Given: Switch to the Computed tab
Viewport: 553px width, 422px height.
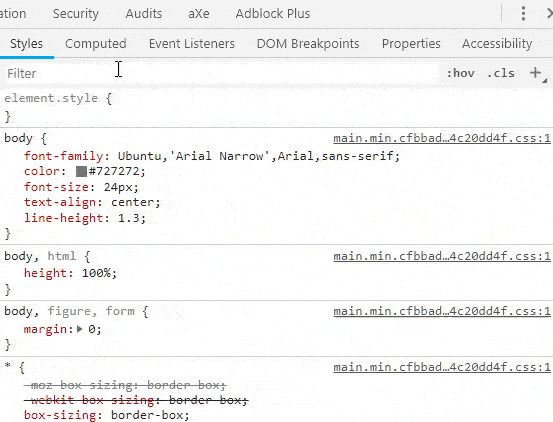Looking at the screenshot, I should pyautogui.click(x=96, y=44).
